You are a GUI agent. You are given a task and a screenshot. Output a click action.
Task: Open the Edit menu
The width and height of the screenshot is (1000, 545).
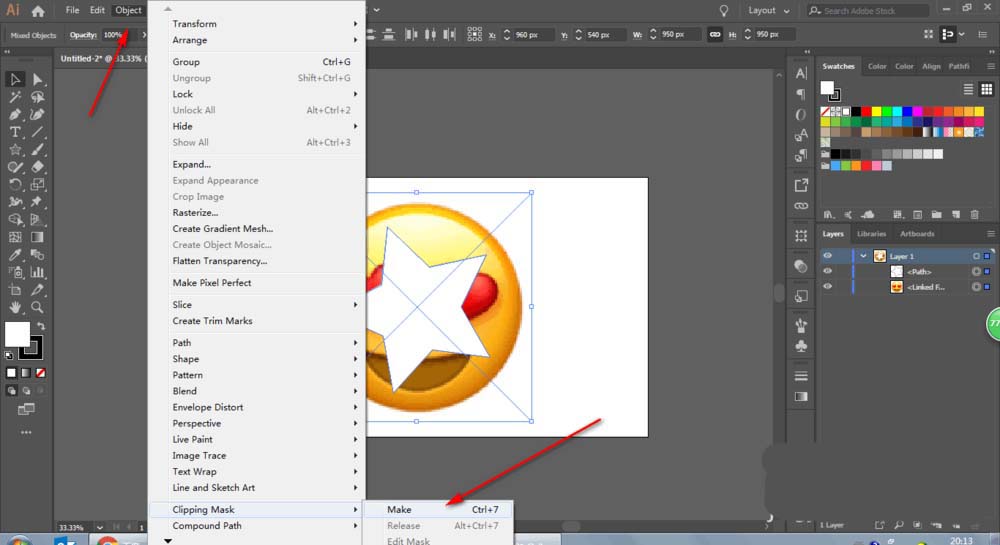tap(97, 10)
